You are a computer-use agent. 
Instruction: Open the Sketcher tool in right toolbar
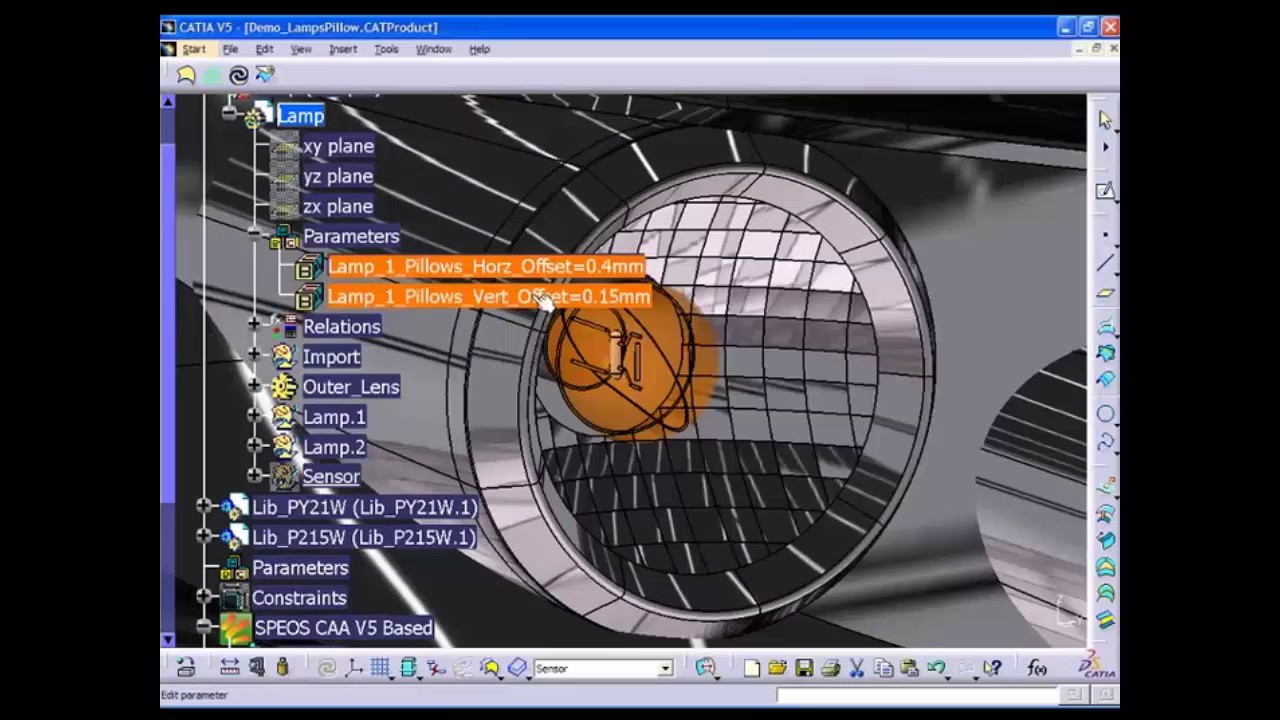point(1105,190)
